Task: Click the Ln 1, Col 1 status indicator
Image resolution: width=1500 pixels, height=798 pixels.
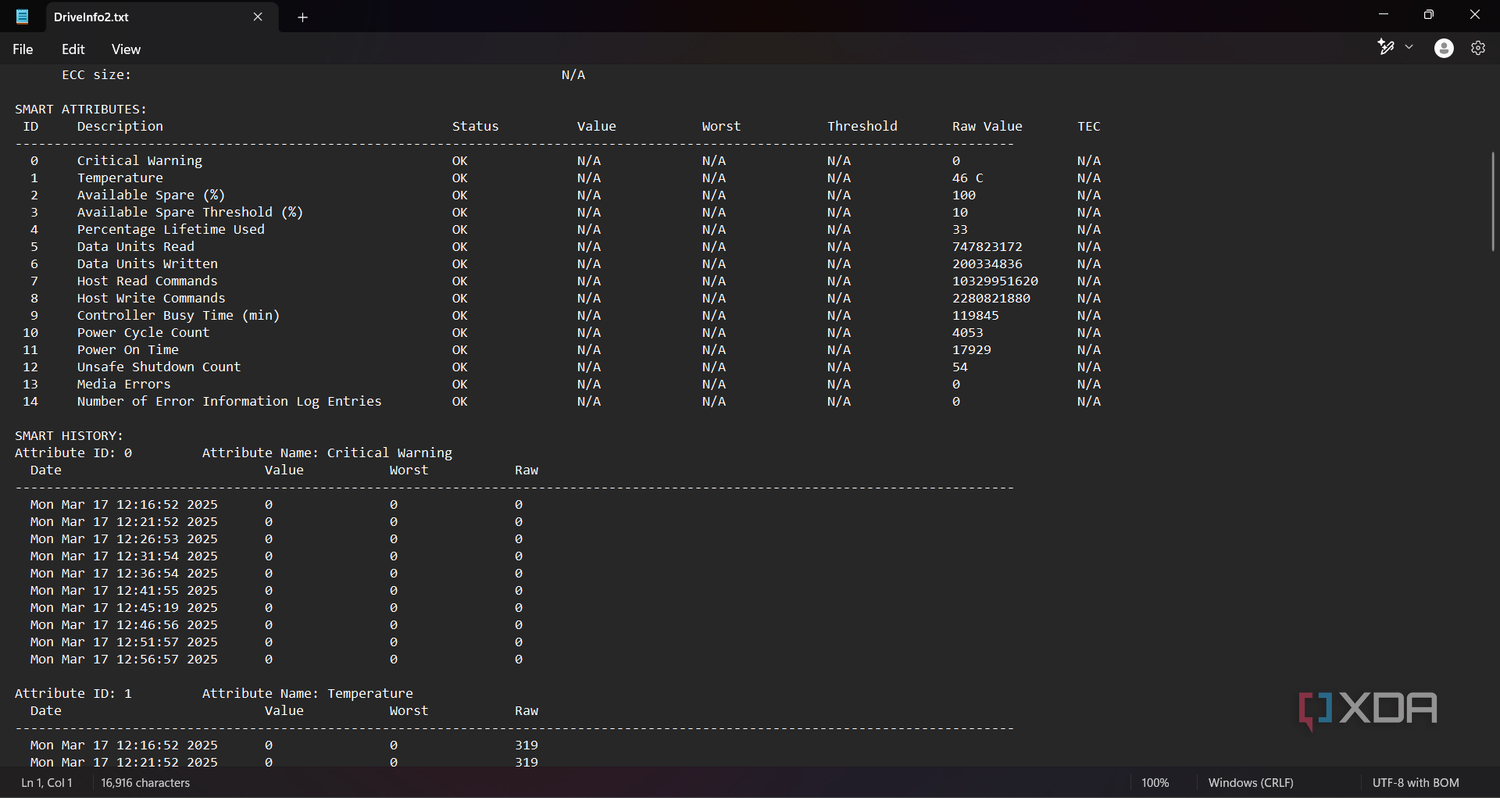Action: (x=47, y=783)
